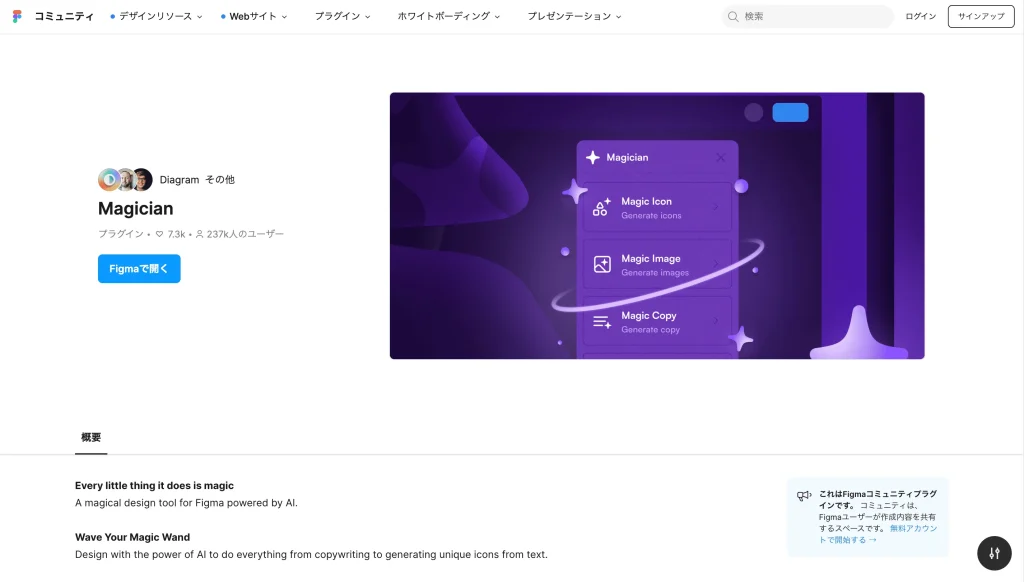The height and width of the screenshot is (582, 1024).
Task: Select the 概要 tab
Action: pyautogui.click(x=91, y=438)
